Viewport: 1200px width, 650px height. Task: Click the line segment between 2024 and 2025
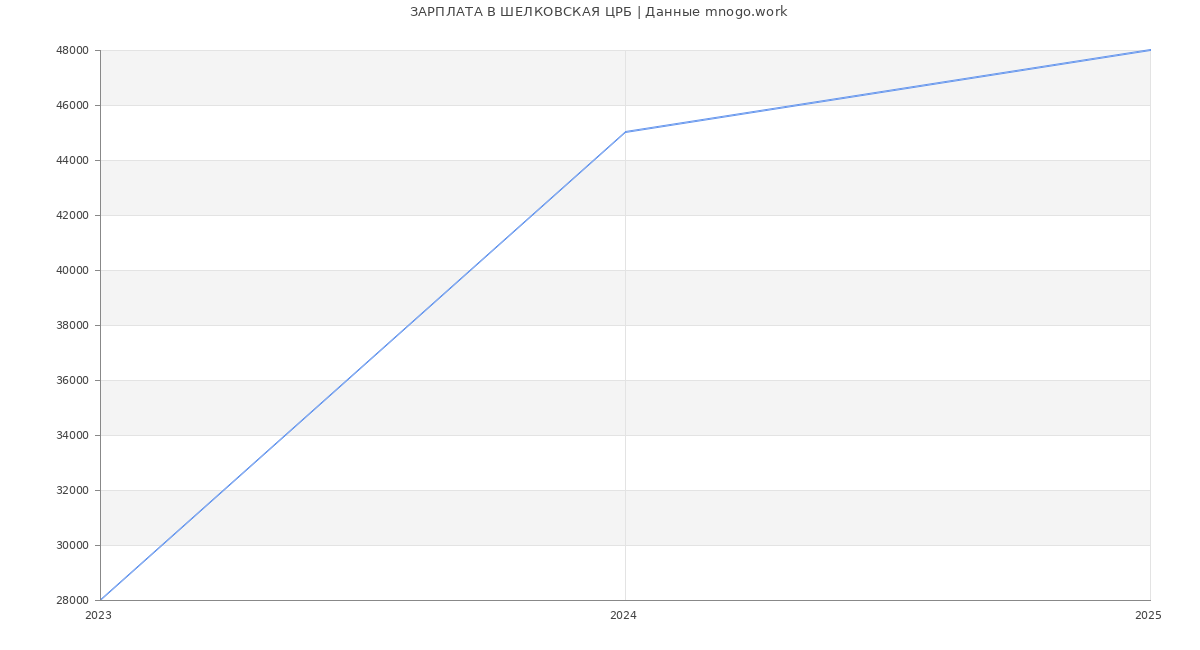coord(888,91)
